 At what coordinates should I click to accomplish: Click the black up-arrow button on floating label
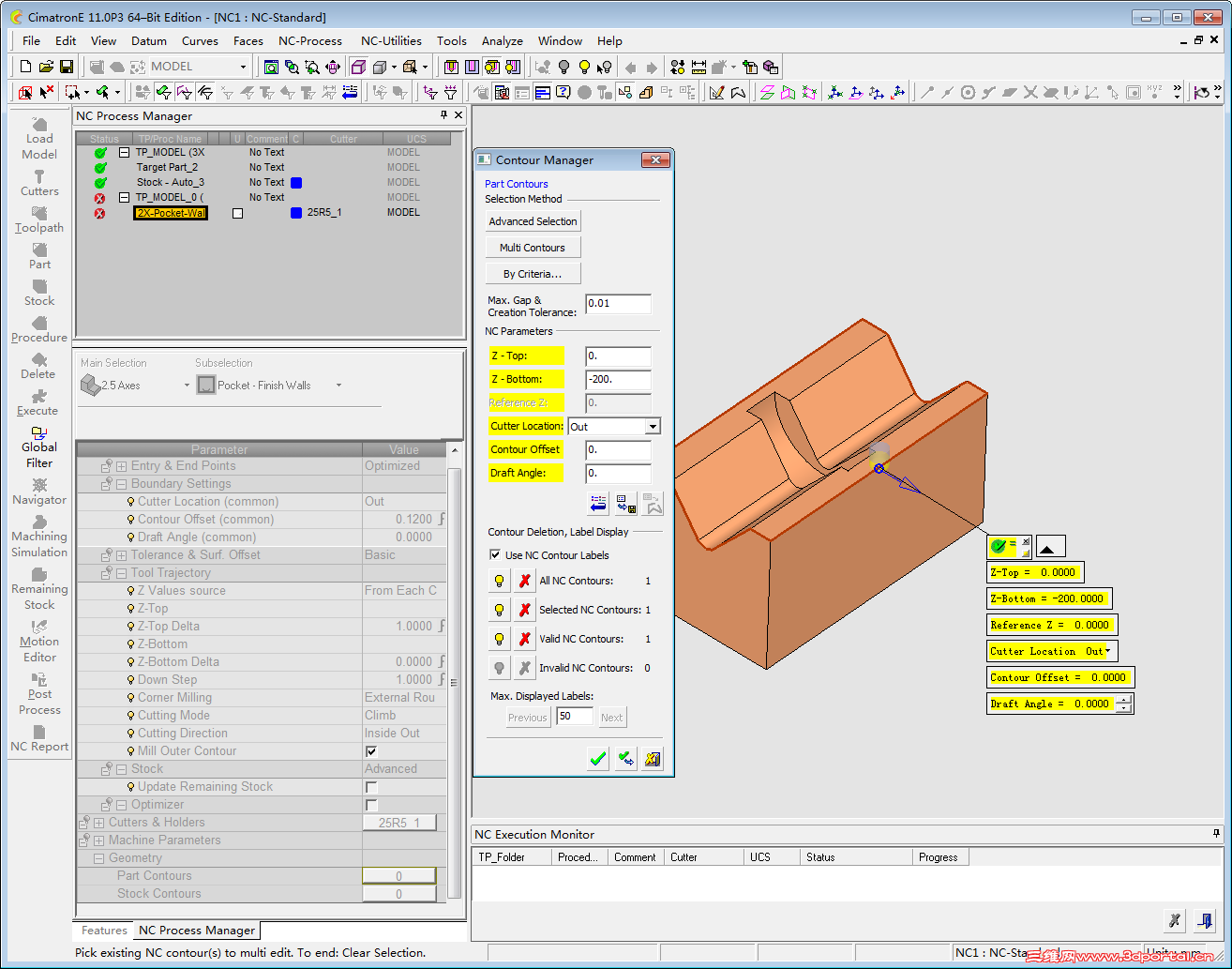[1050, 546]
